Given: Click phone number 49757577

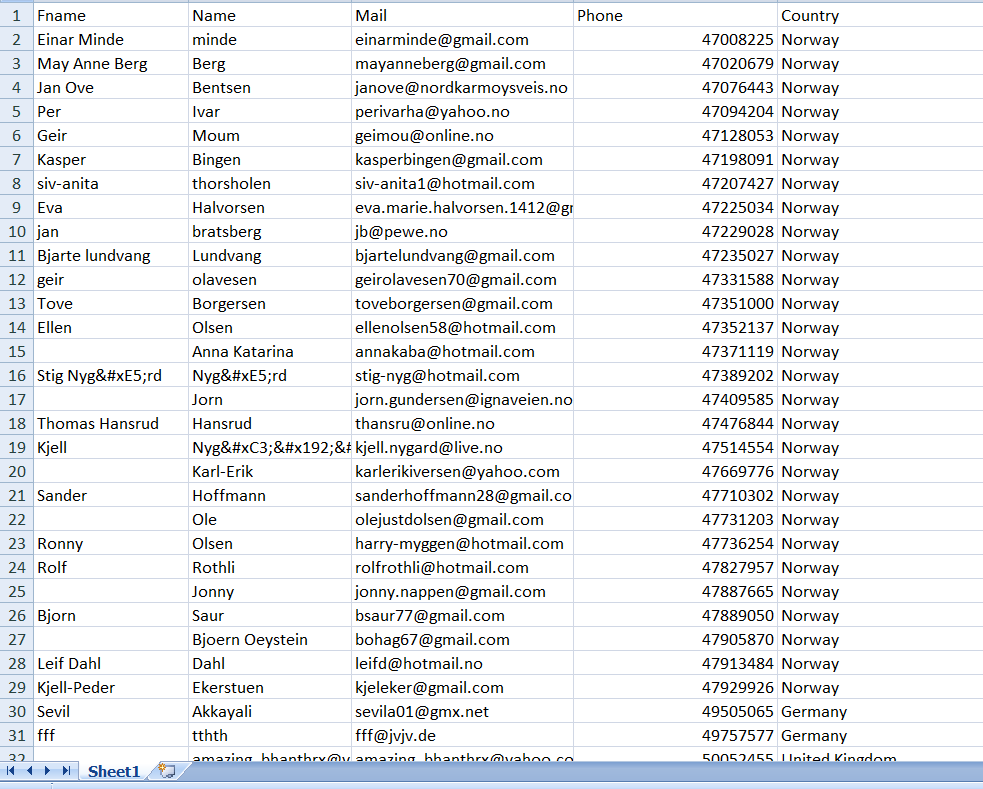Looking at the screenshot, I should (675, 735).
